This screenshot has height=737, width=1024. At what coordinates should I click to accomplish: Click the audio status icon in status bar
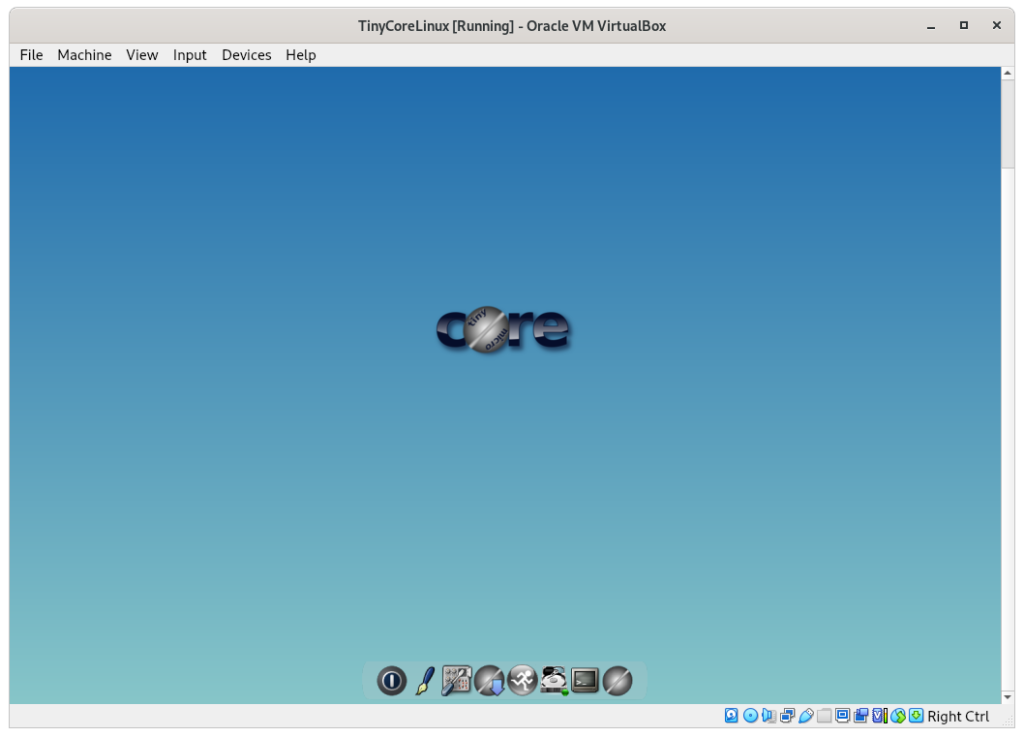click(767, 715)
